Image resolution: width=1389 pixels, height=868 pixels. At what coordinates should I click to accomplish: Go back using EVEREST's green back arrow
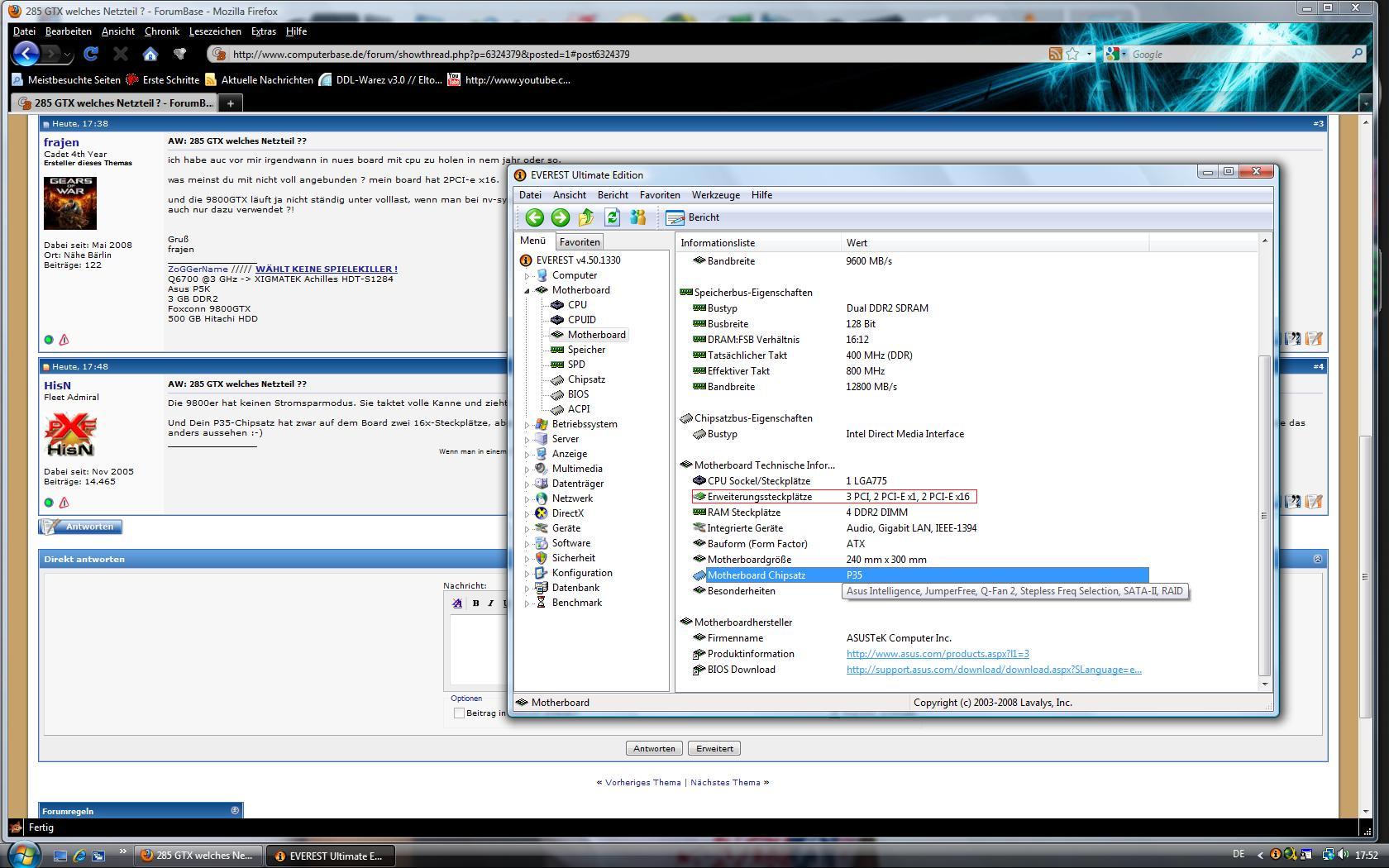[534, 217]
